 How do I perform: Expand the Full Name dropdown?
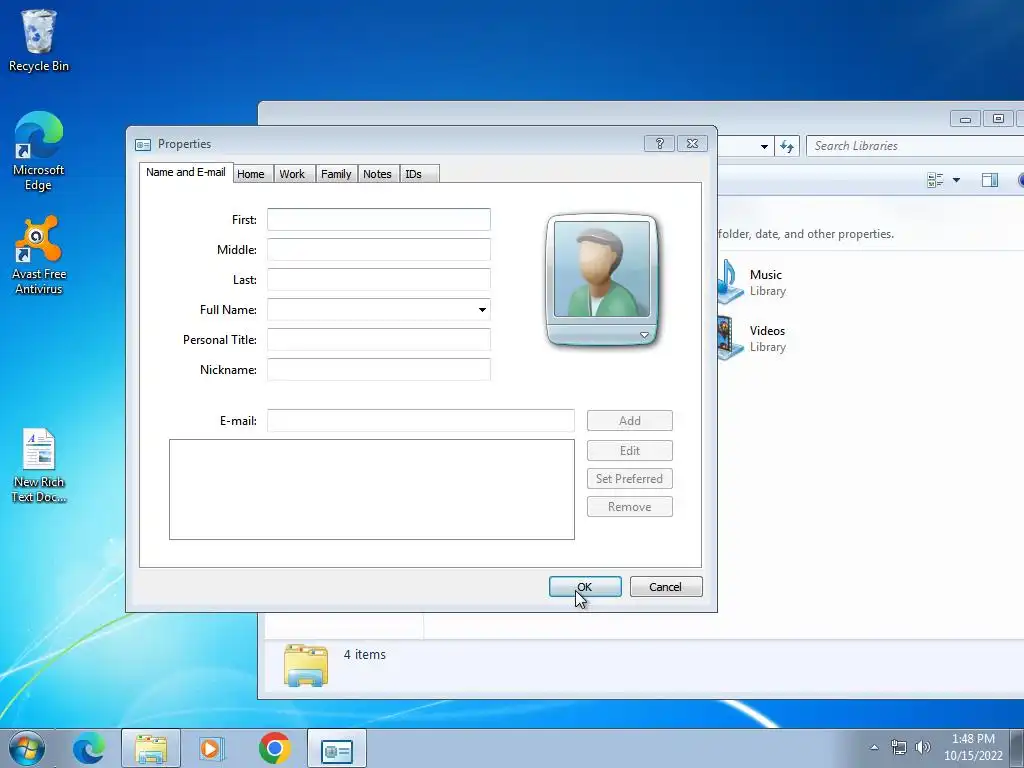coord(482,310)
